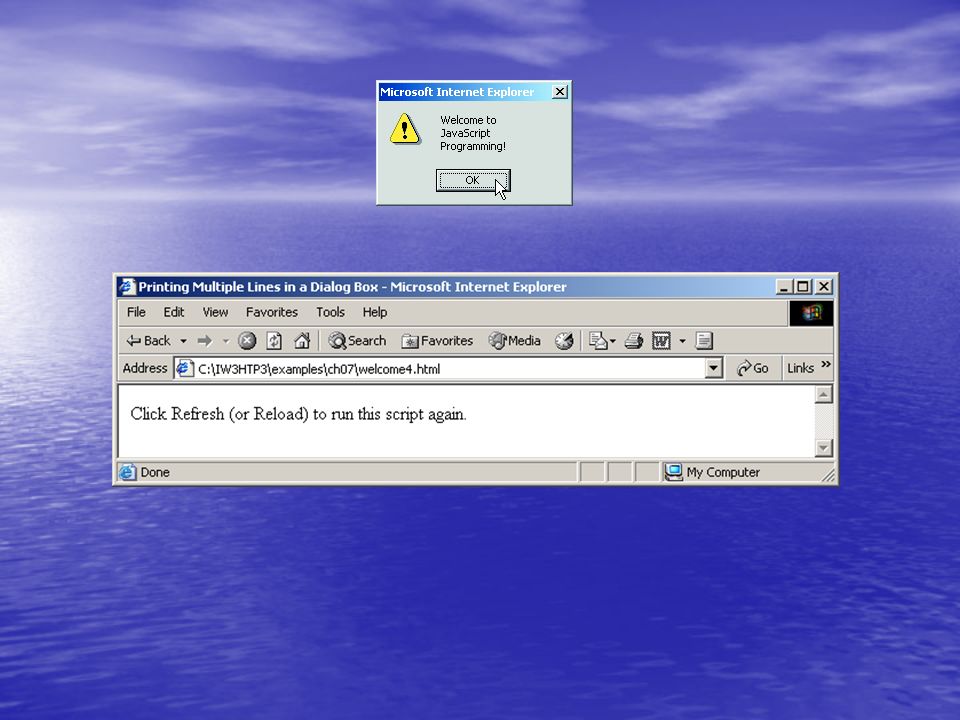Click the resize grip at the status bar corner

click(828, 475)
